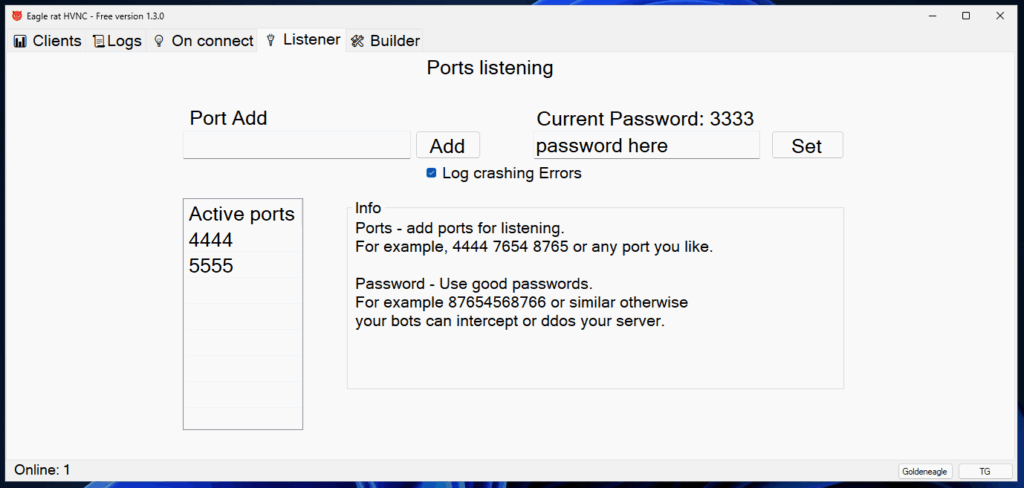Click the Clients tab bar chart icon
Screen dimensions: 1024x488
click(20, 41)
